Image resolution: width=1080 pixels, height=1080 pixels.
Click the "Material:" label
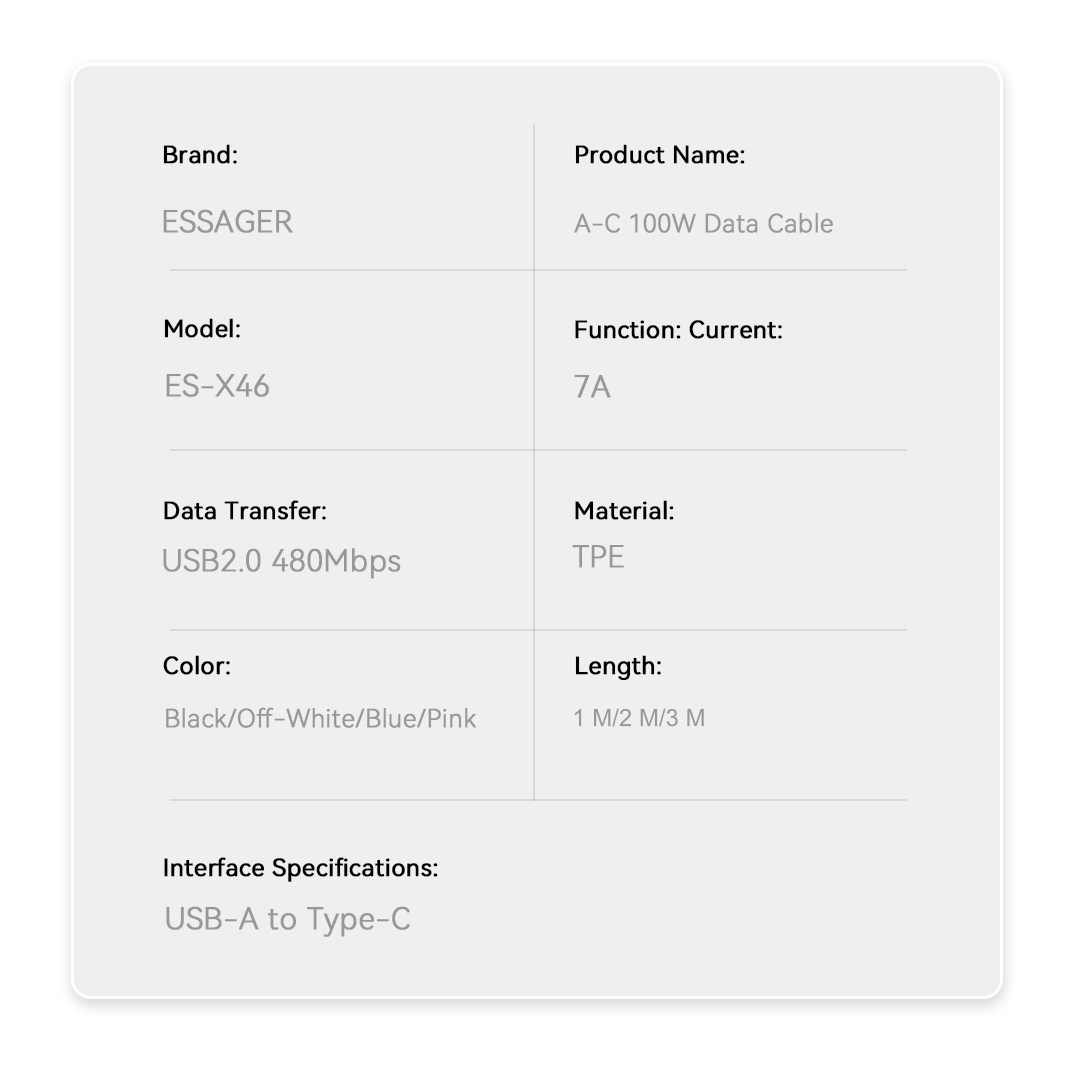(624, 511)
